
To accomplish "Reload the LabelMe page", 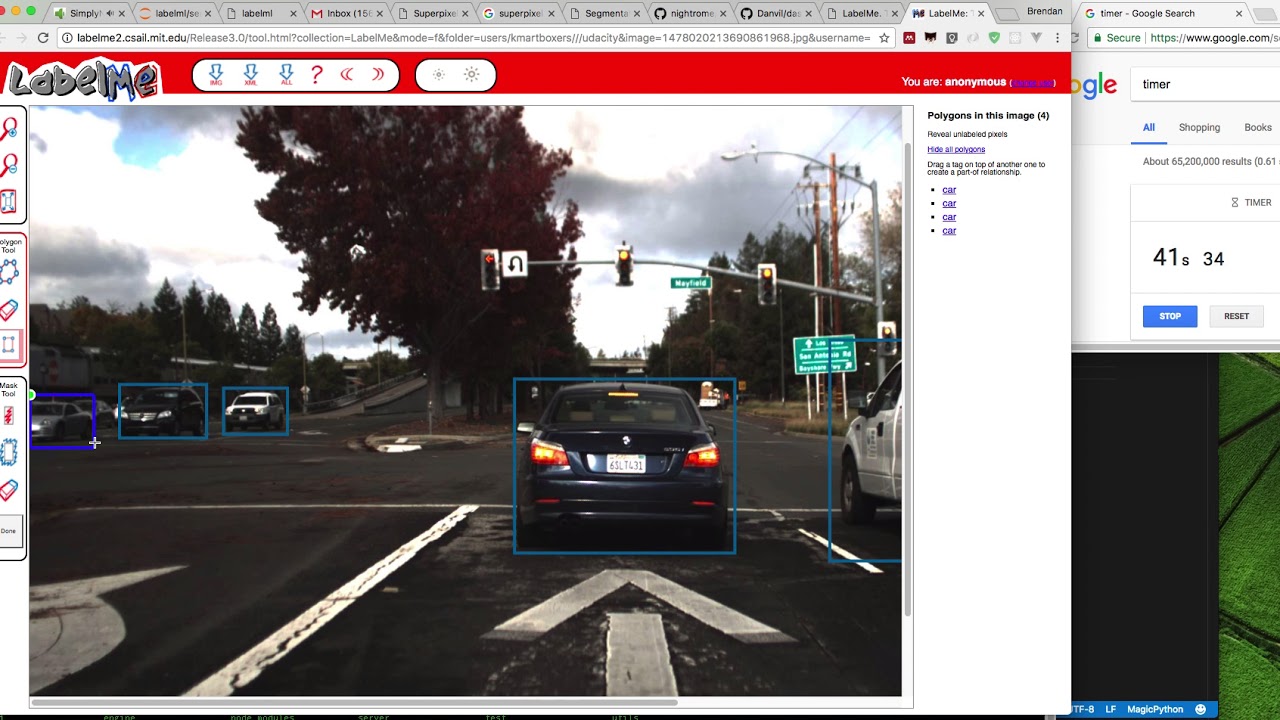I will click(43, 38).
